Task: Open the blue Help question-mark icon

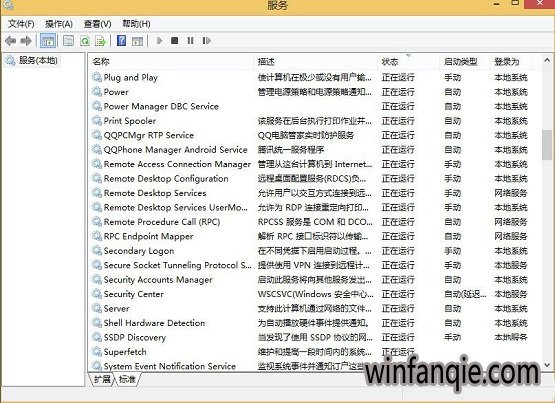Action: 121,41
